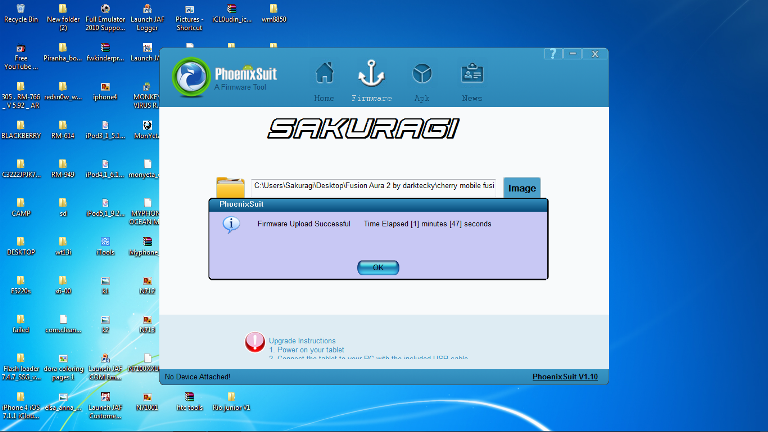This screenshot has height=432, width=768.
Task: Open the Recycle Bin desktop icon
Action: click(21, 14)
